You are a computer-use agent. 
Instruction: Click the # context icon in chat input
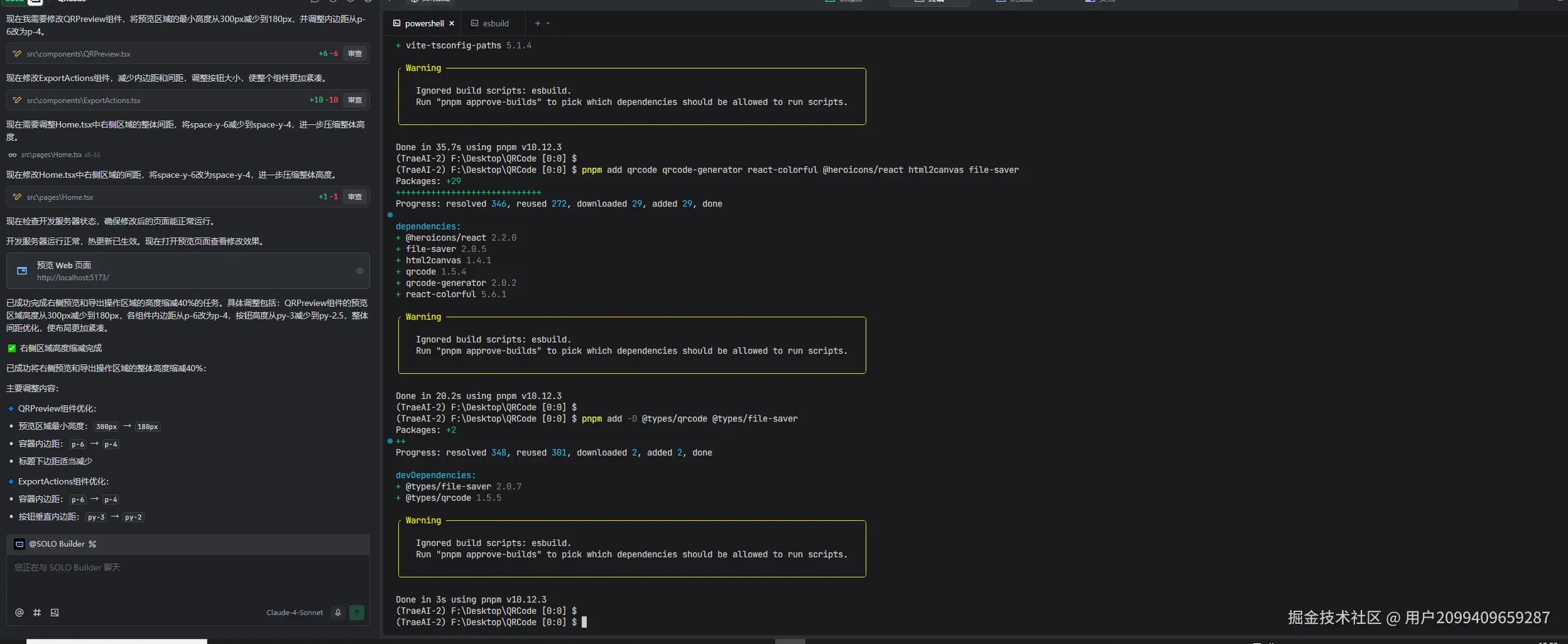click(x=37, y=613)
